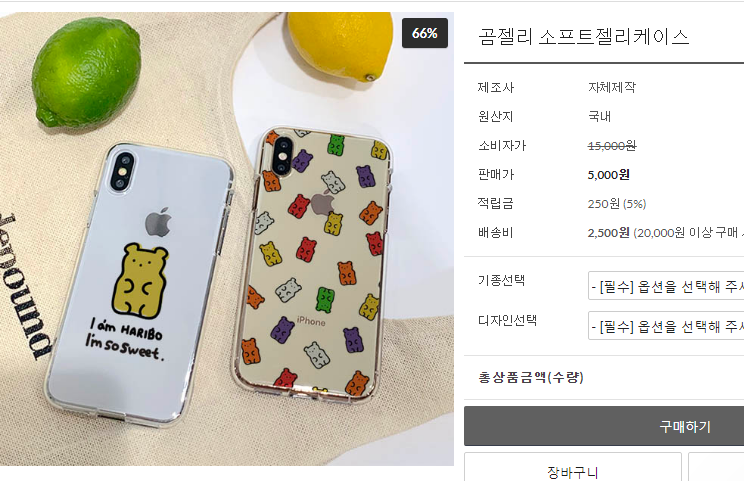
Task: Open the 기종선택 option dropdown
Action: coord(666,286)
